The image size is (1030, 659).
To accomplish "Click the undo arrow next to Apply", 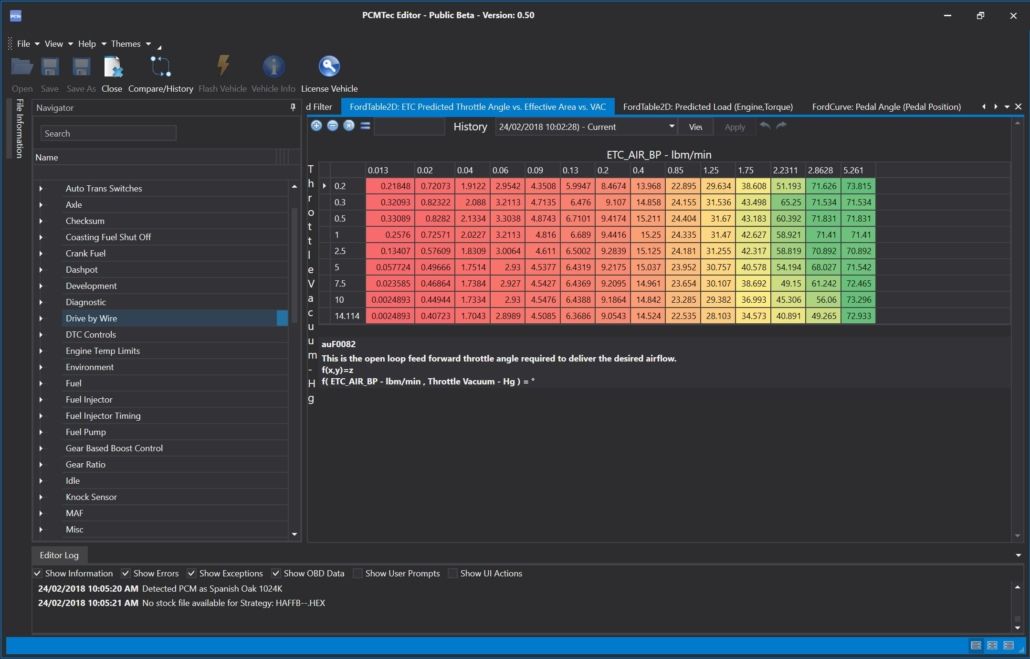I will tap(765, 125).
